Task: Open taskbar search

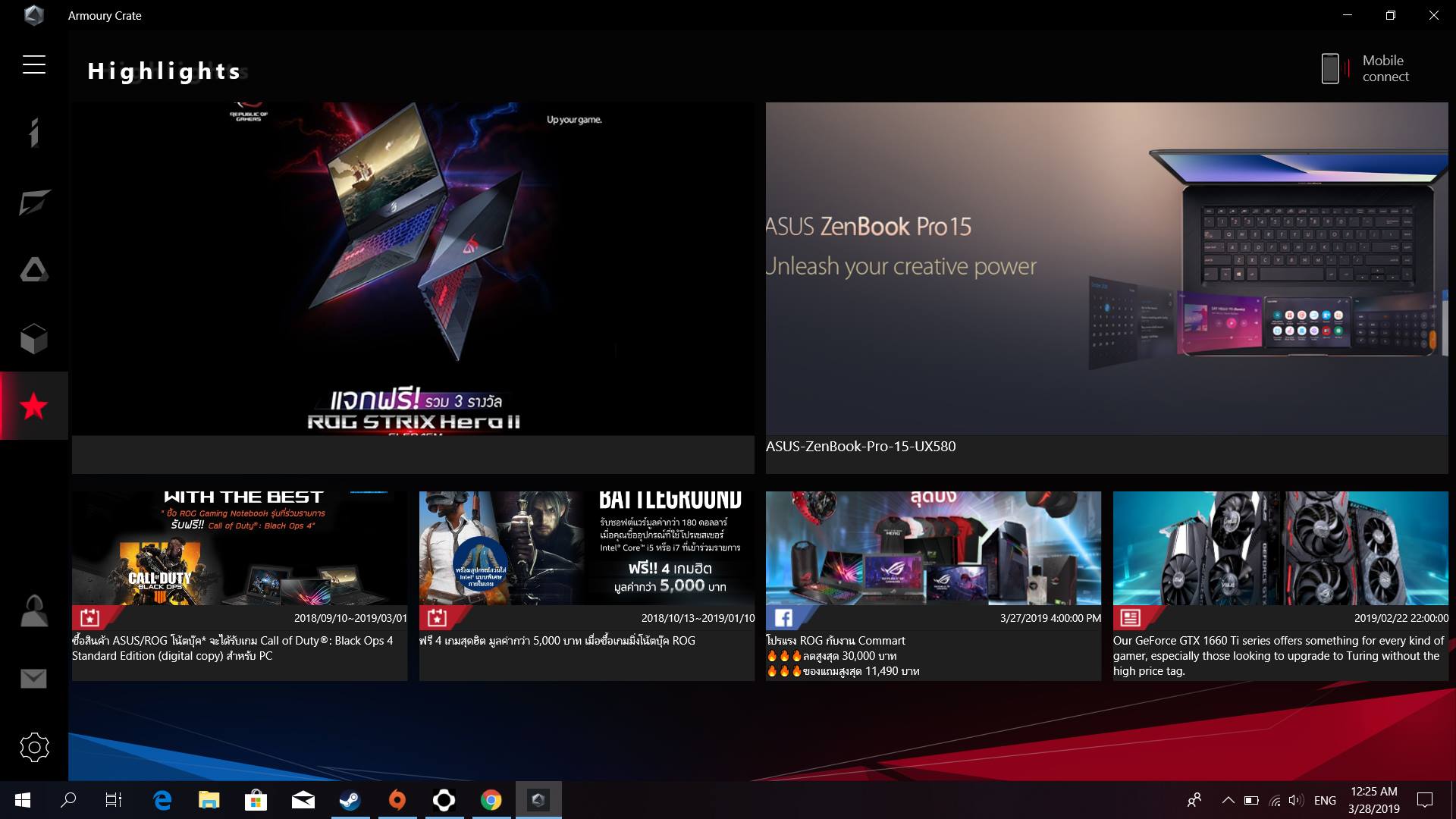Action: tap(68, 800)
